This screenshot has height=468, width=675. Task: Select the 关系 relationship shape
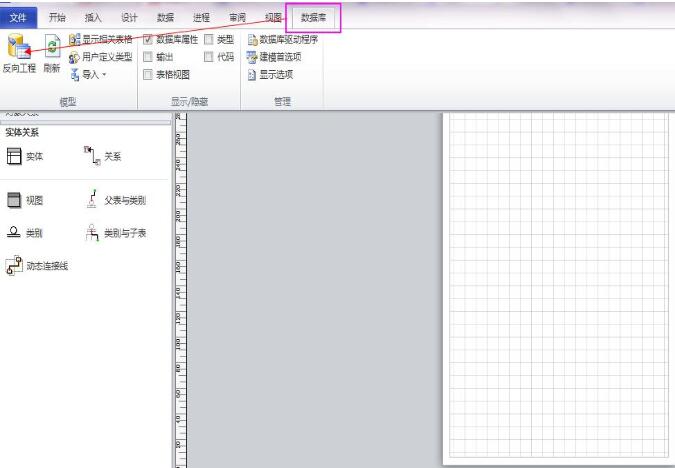(x=103, y=156)
